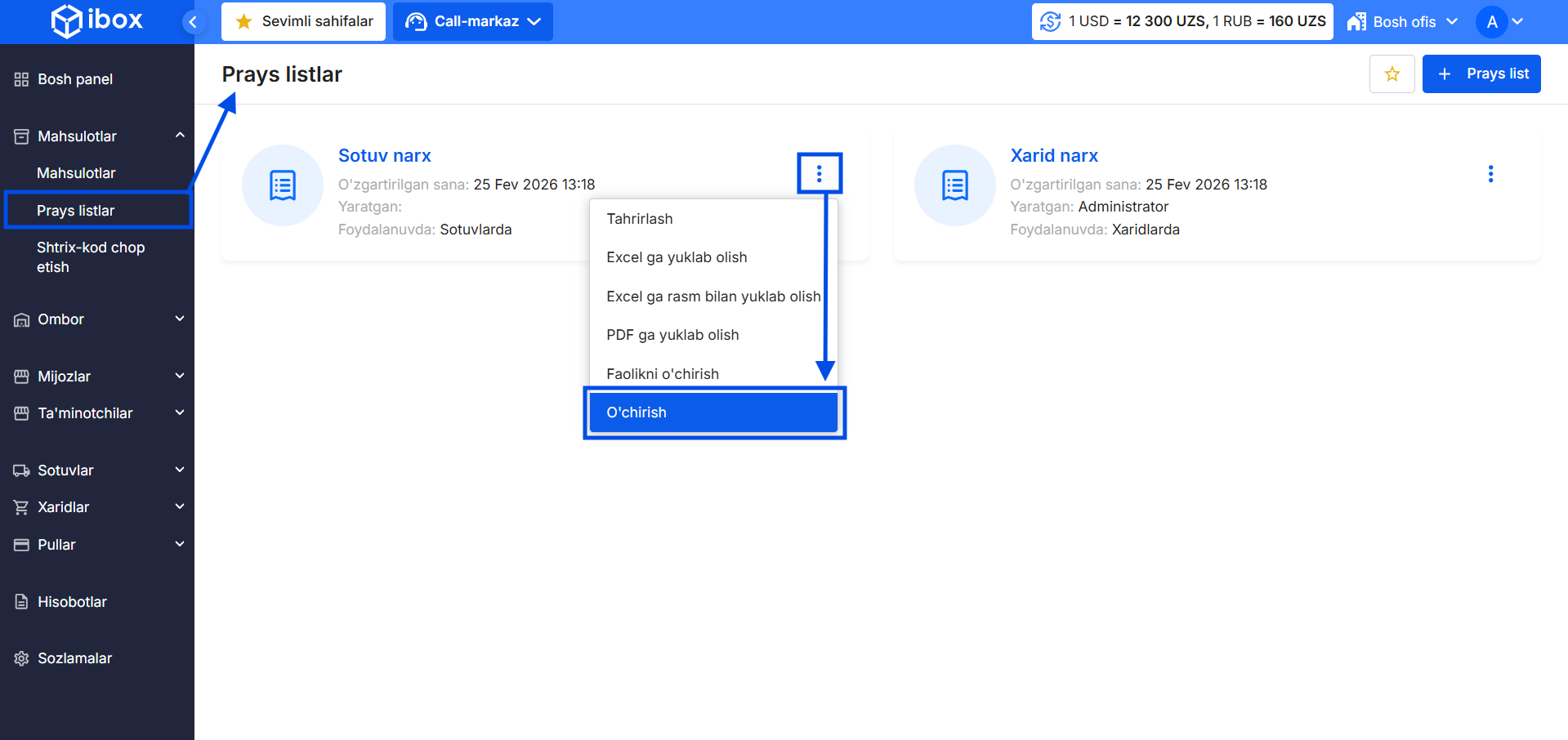Click the Xarid narx price list icon
Viewport: 1568px width, 740px height.
click(x=954, y=185)
